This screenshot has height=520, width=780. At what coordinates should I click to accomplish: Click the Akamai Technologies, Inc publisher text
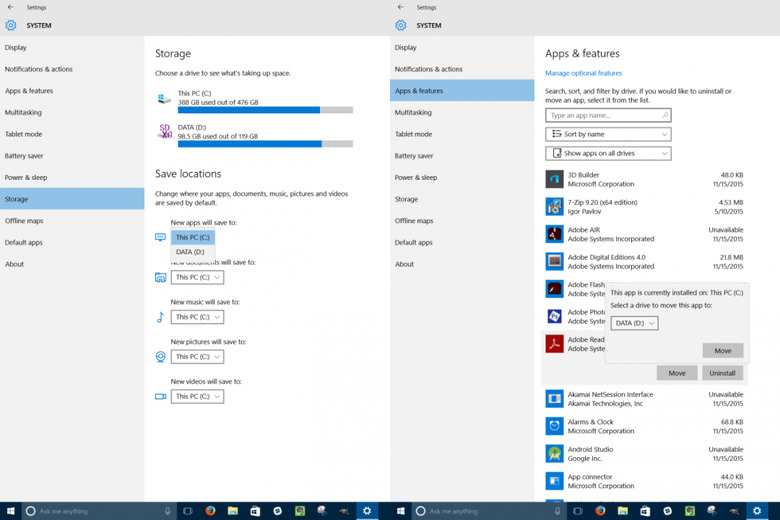click(605, 404)
